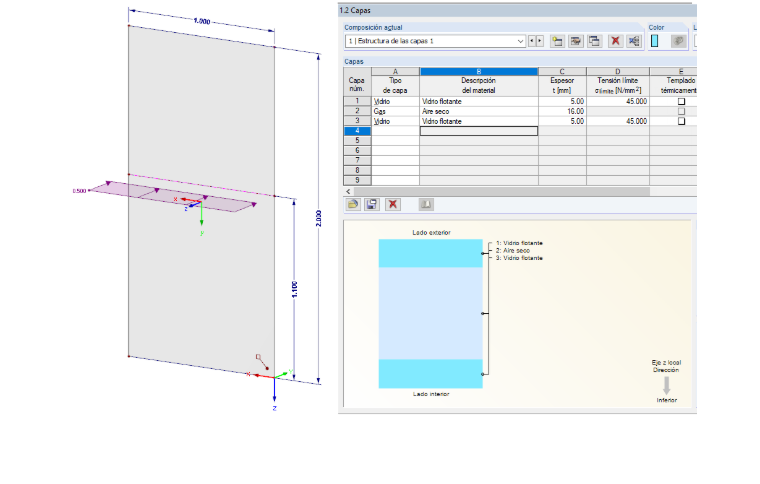Select row header 9
This screenshot has width=760, height=484.
click(357, 180)
